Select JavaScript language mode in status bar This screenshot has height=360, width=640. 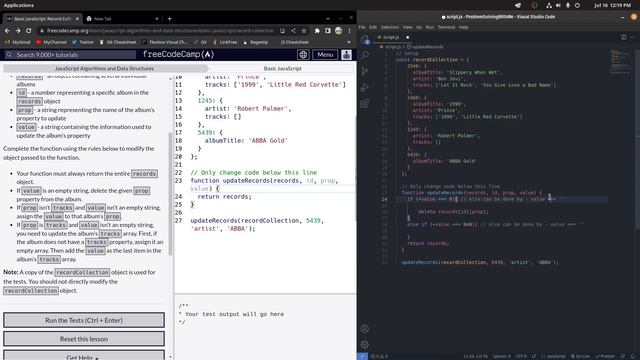click(553, 356)
